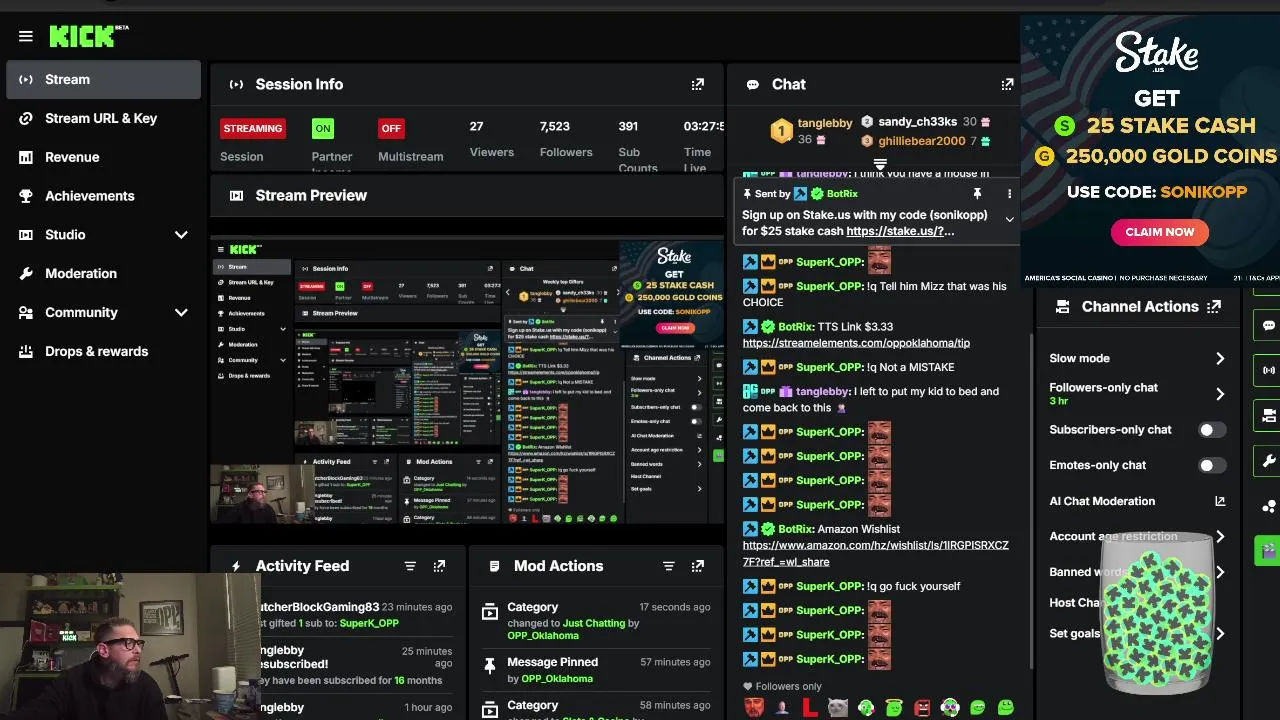Pop out the Channel Actions panel
Screen dimensions: 1280x720
1214,307
